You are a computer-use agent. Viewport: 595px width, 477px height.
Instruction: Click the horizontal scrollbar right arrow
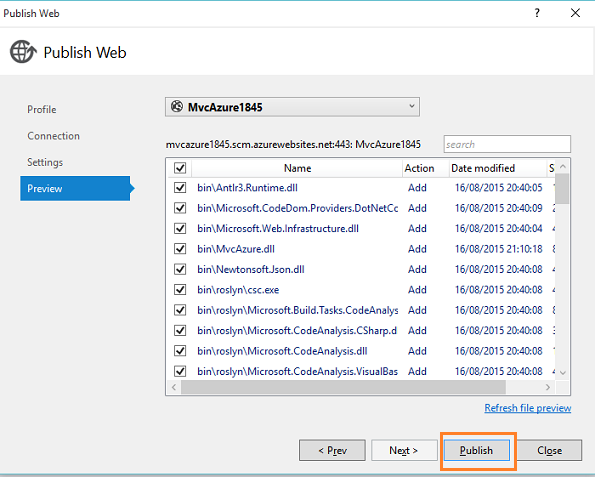[548, 387]
